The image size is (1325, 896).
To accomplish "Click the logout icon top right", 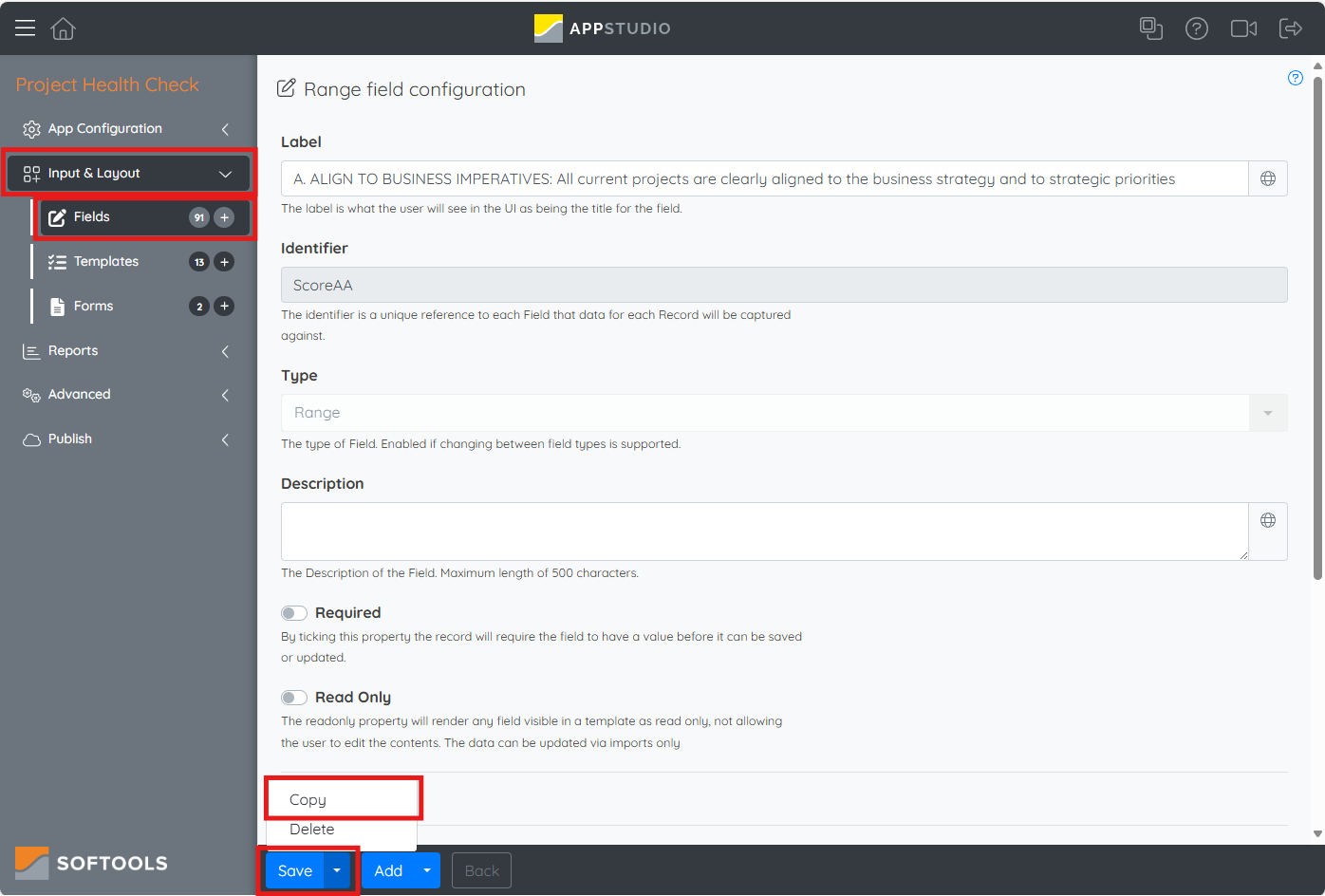I will [1291, 28].
